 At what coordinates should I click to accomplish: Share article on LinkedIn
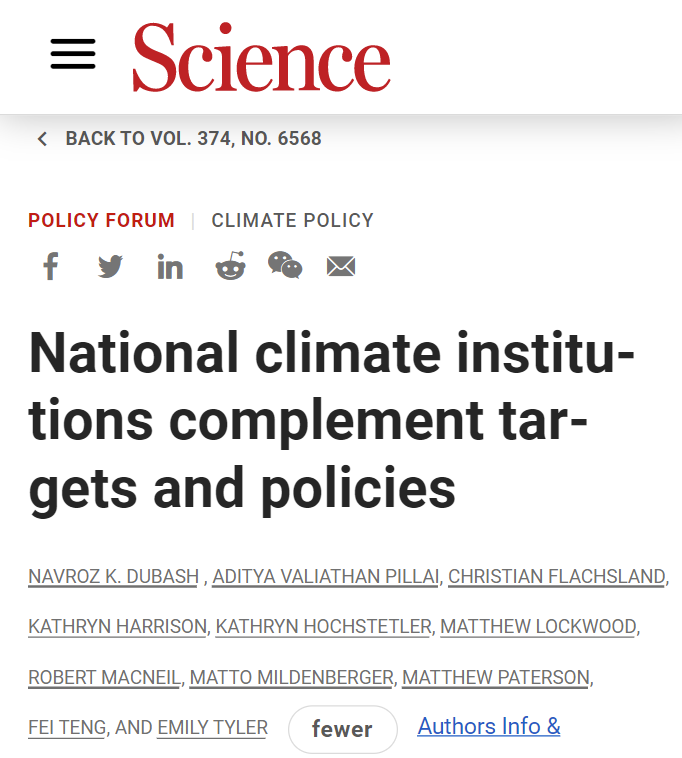tap(170, 266)
